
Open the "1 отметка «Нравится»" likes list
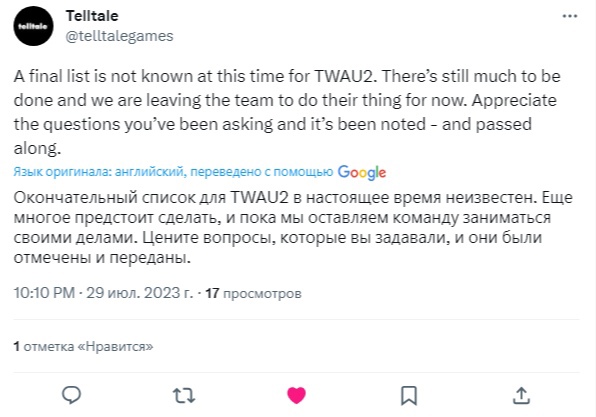[83, 346]
